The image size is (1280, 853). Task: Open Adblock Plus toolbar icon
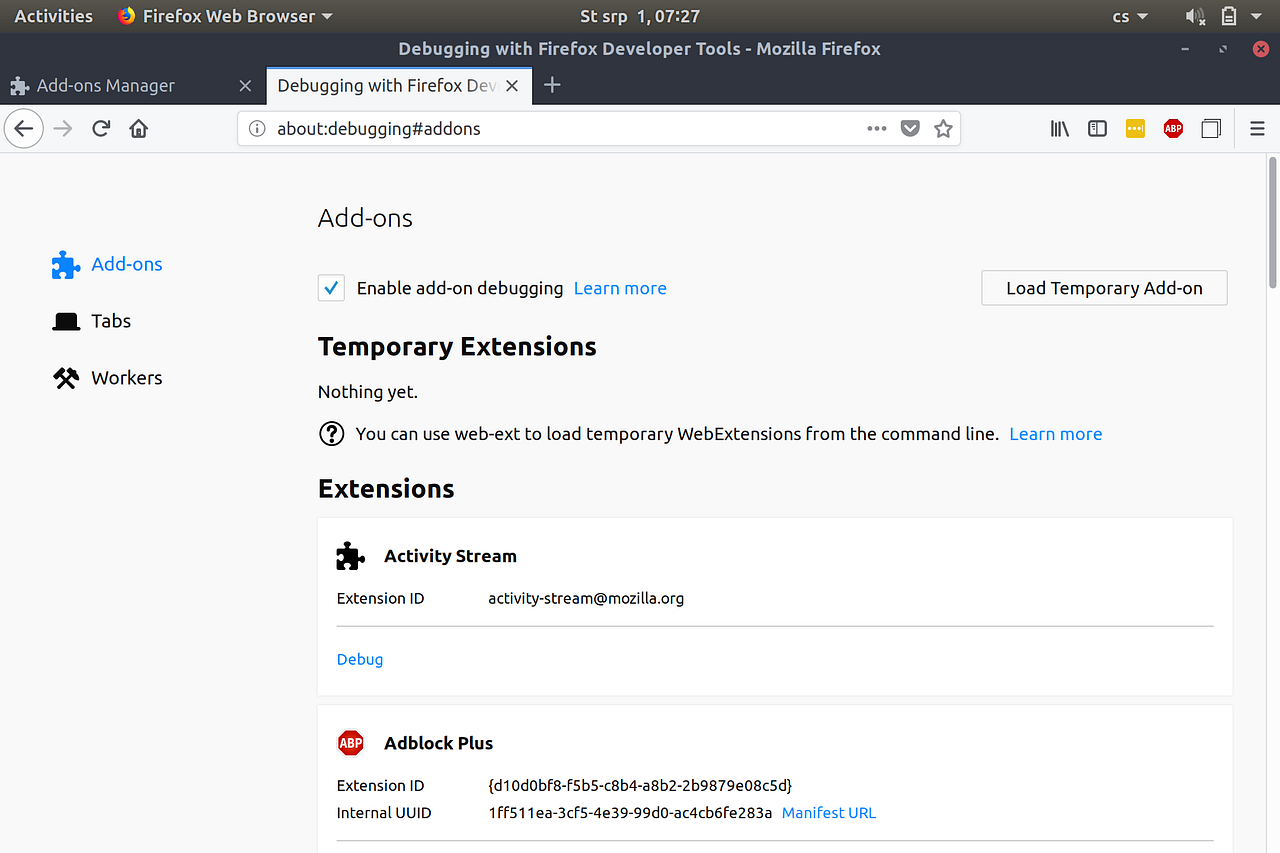point(1173,129)
